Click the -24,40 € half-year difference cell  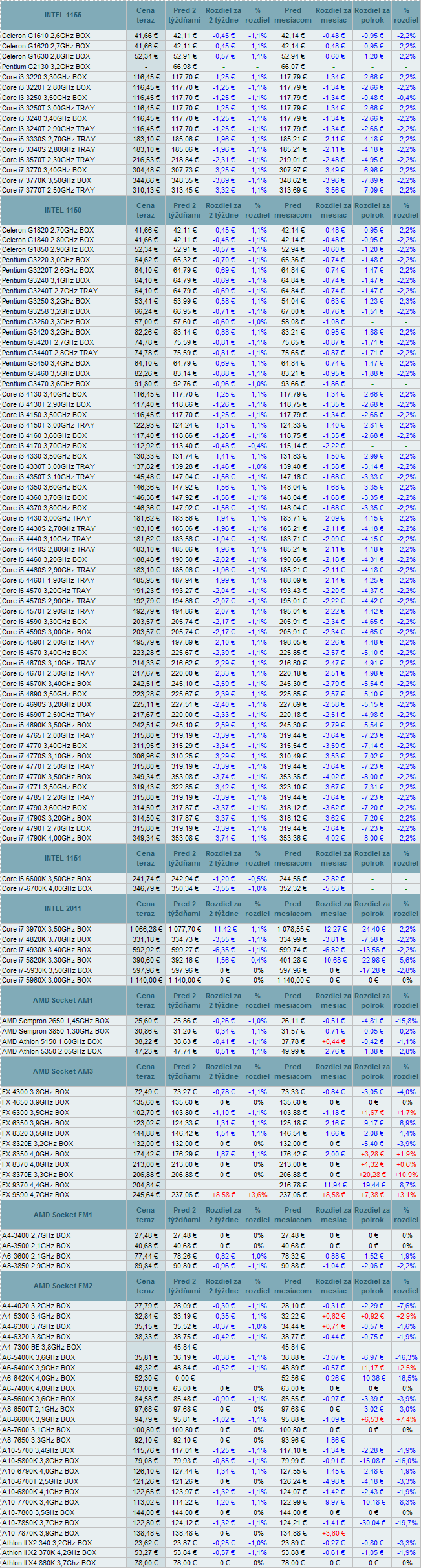tap(372, 929)
